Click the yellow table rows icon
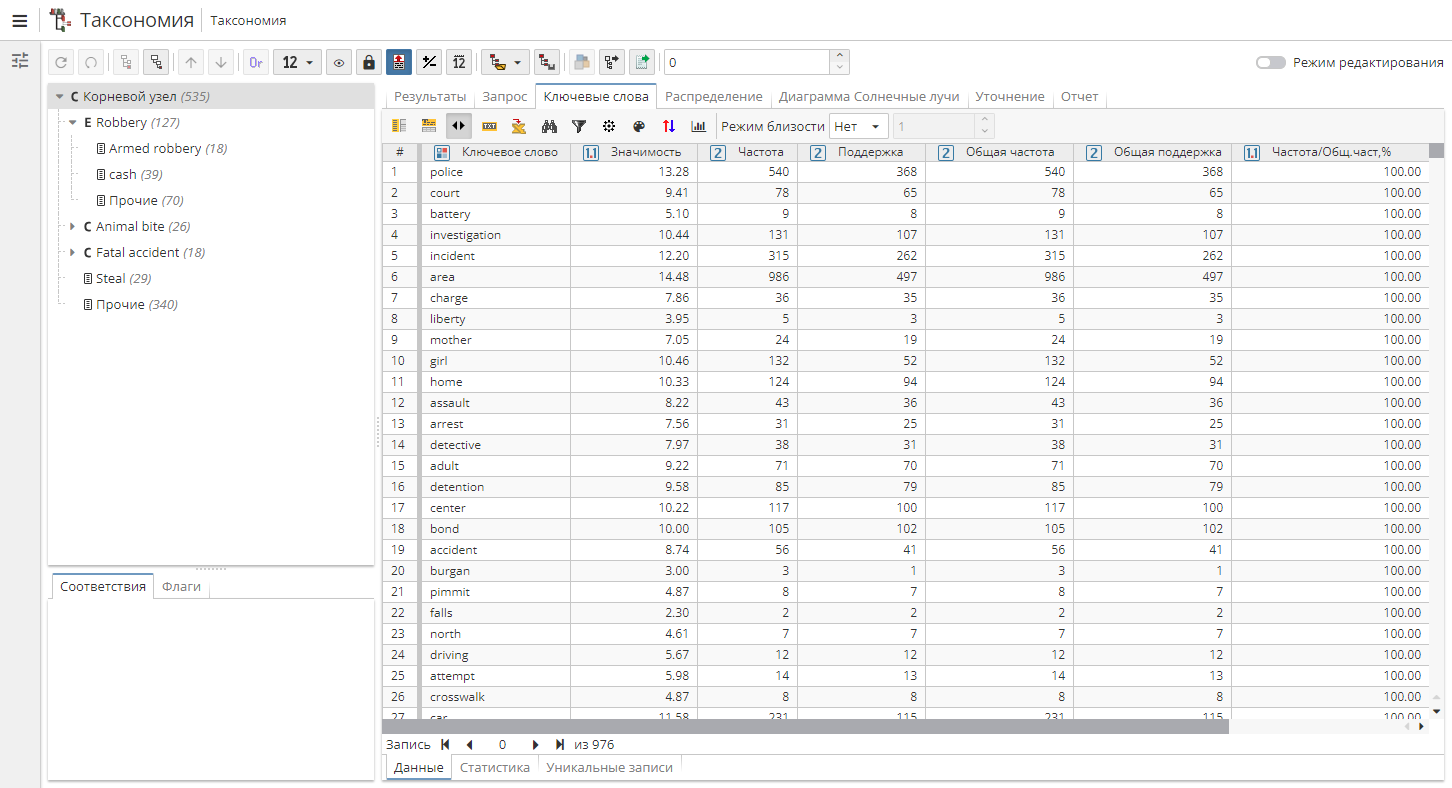The height and width of the screenshot is (788, 1452). (x=429, y=126)
